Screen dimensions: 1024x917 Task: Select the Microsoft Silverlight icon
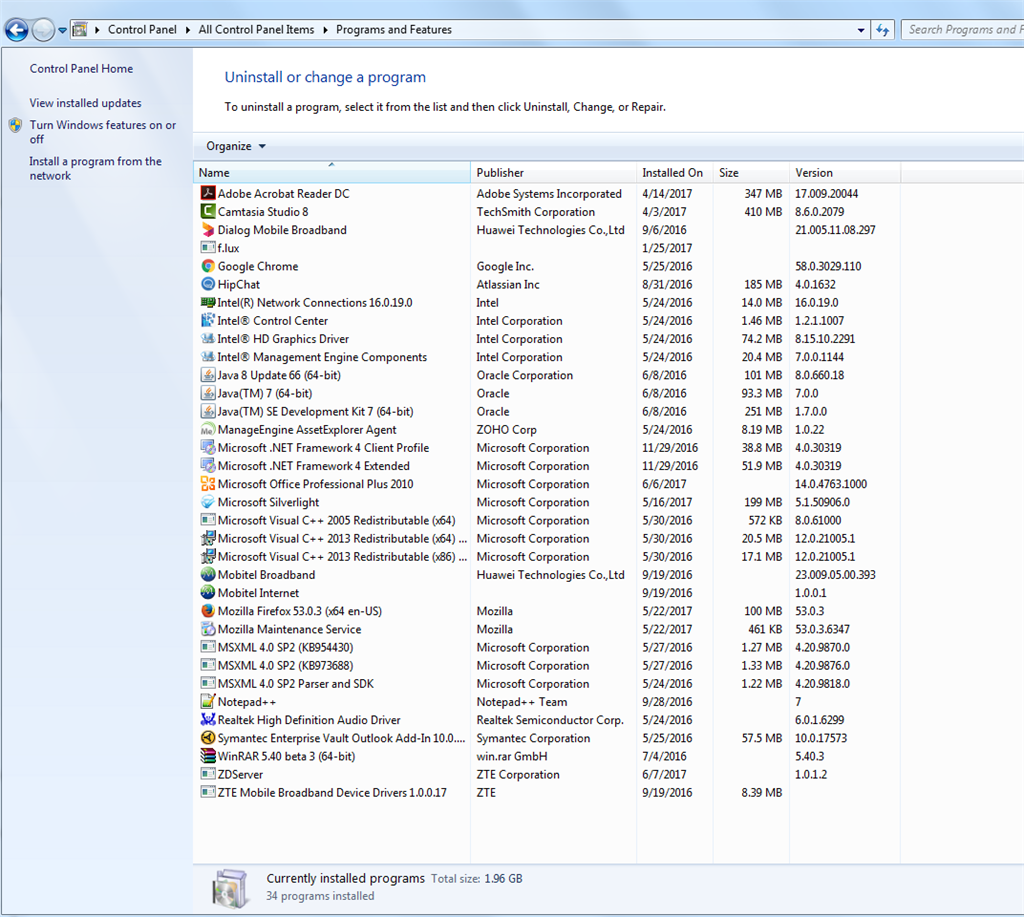[x=208, y=502]
